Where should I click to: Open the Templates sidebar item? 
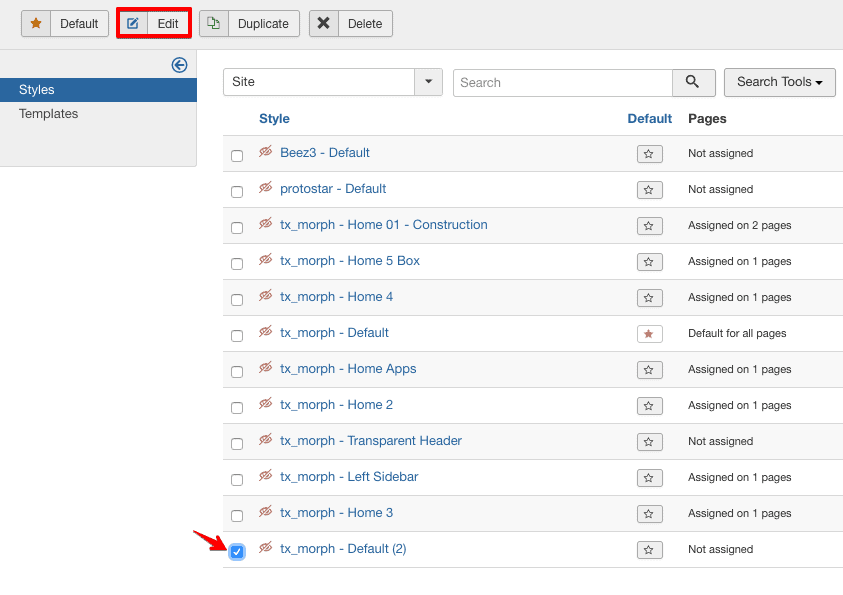[x=48, y=114]
